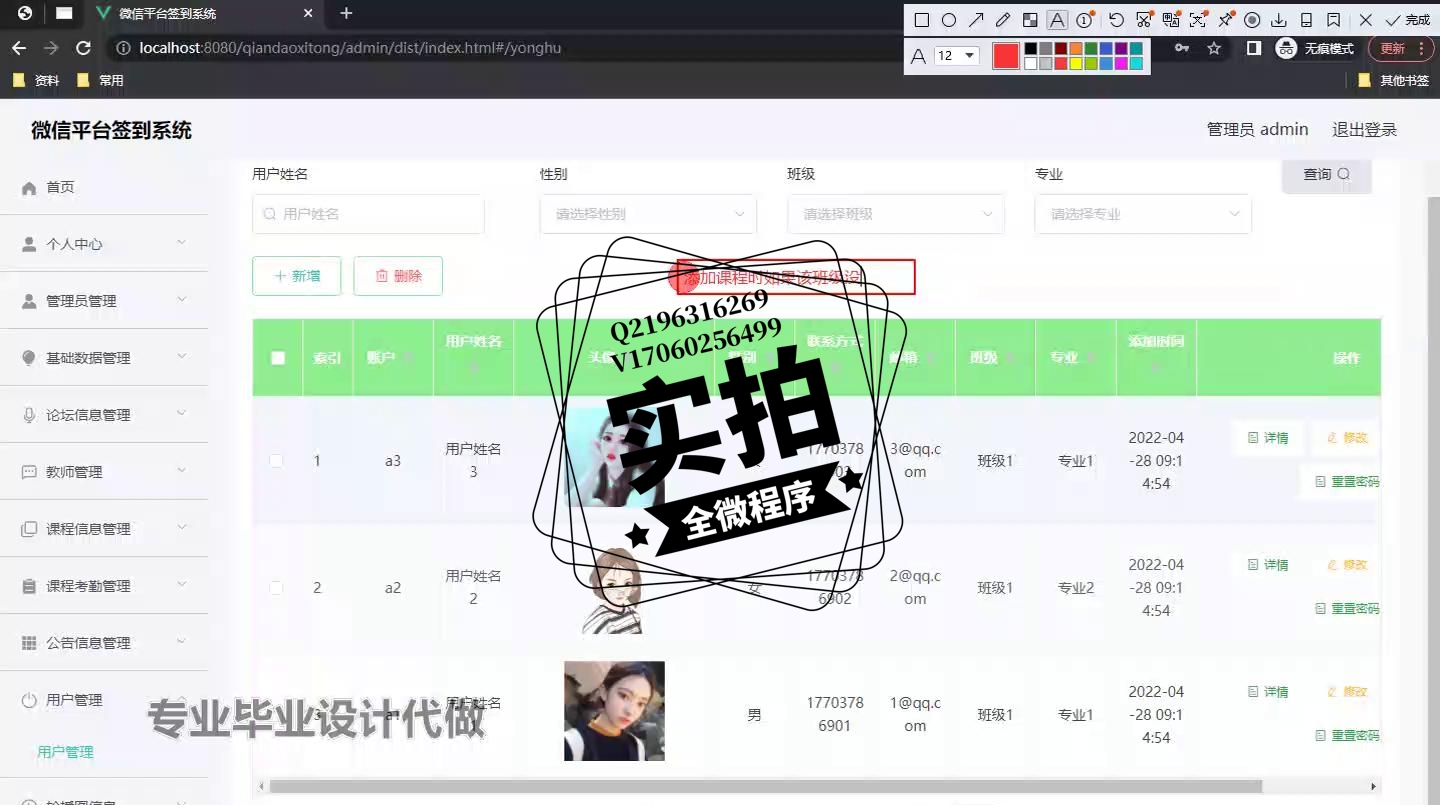
Task: Select the arrow drawing tool
Action: (x=976, y=20)
